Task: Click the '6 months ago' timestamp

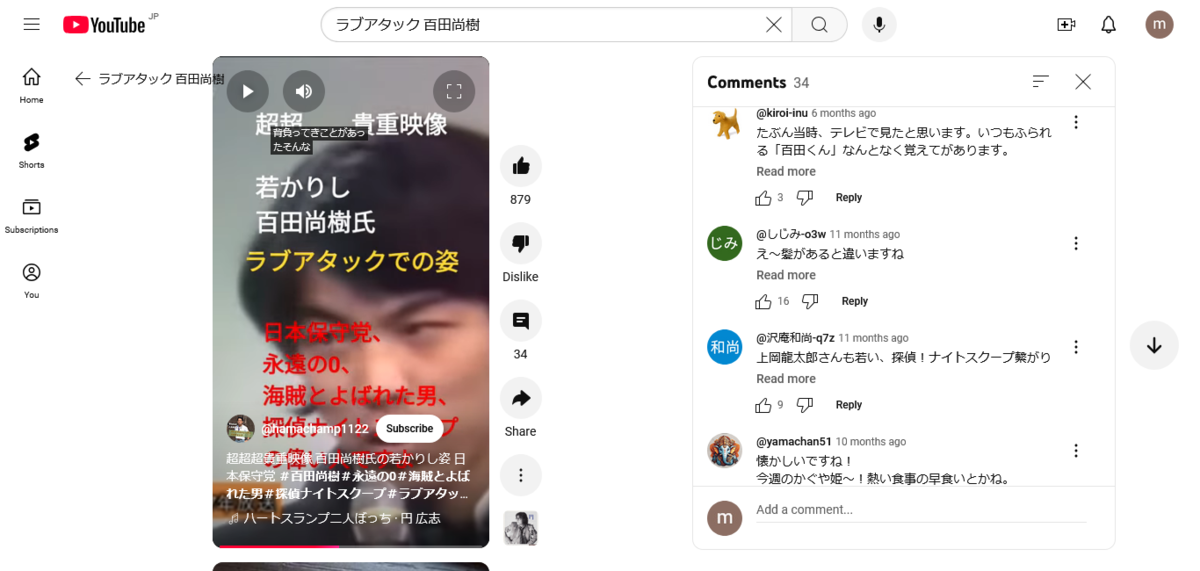Action: pyautogui.click(x=844, y=113)
